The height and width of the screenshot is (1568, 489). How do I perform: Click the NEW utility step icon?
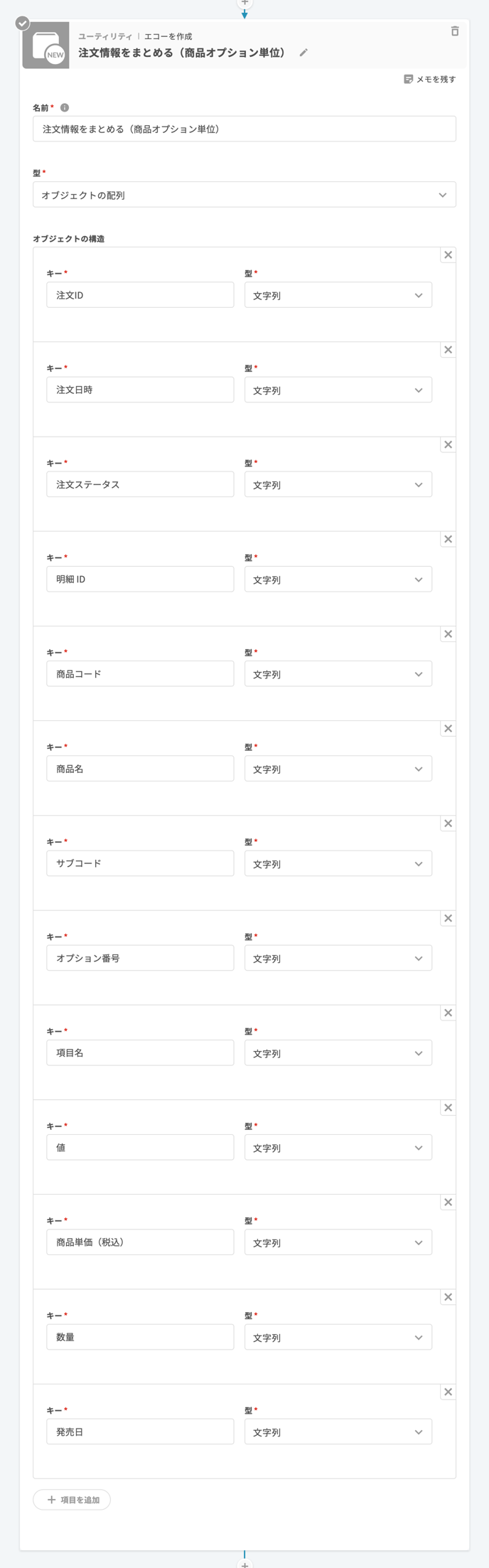point(45,46)
